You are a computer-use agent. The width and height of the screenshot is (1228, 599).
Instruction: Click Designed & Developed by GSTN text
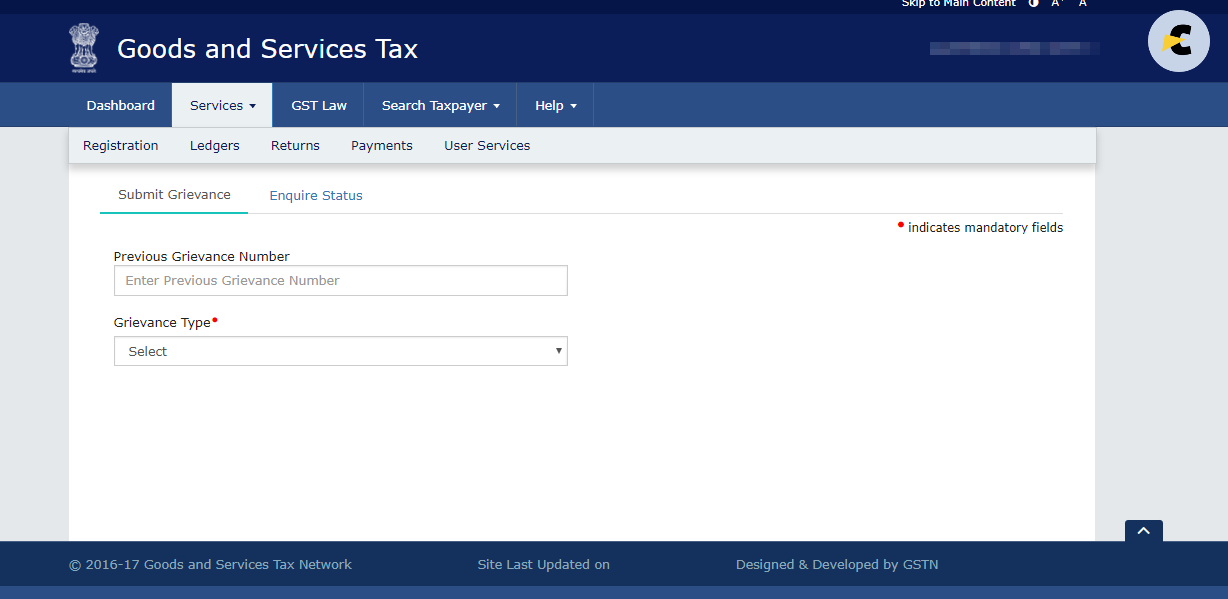coord(837,565)
